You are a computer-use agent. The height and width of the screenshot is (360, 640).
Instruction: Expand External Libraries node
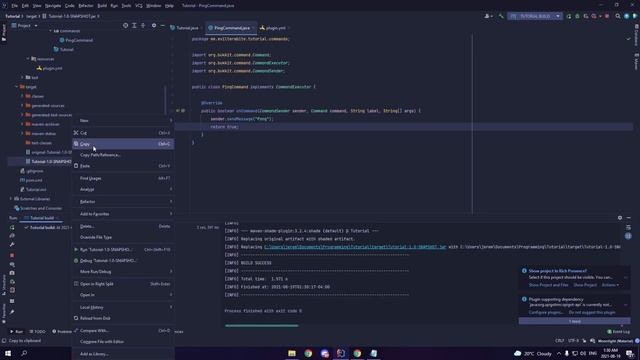[11, 199]
